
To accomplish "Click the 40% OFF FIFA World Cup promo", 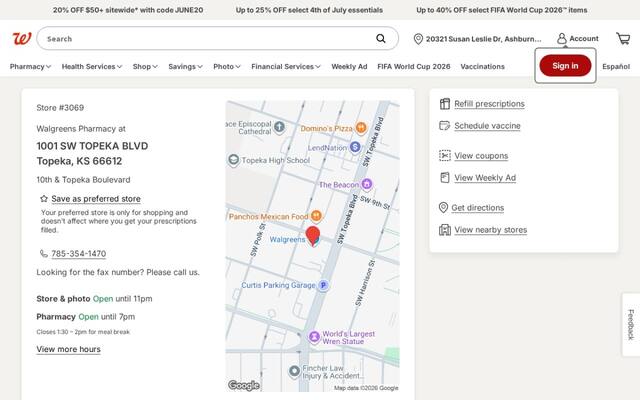I will (x=502, y=10).
